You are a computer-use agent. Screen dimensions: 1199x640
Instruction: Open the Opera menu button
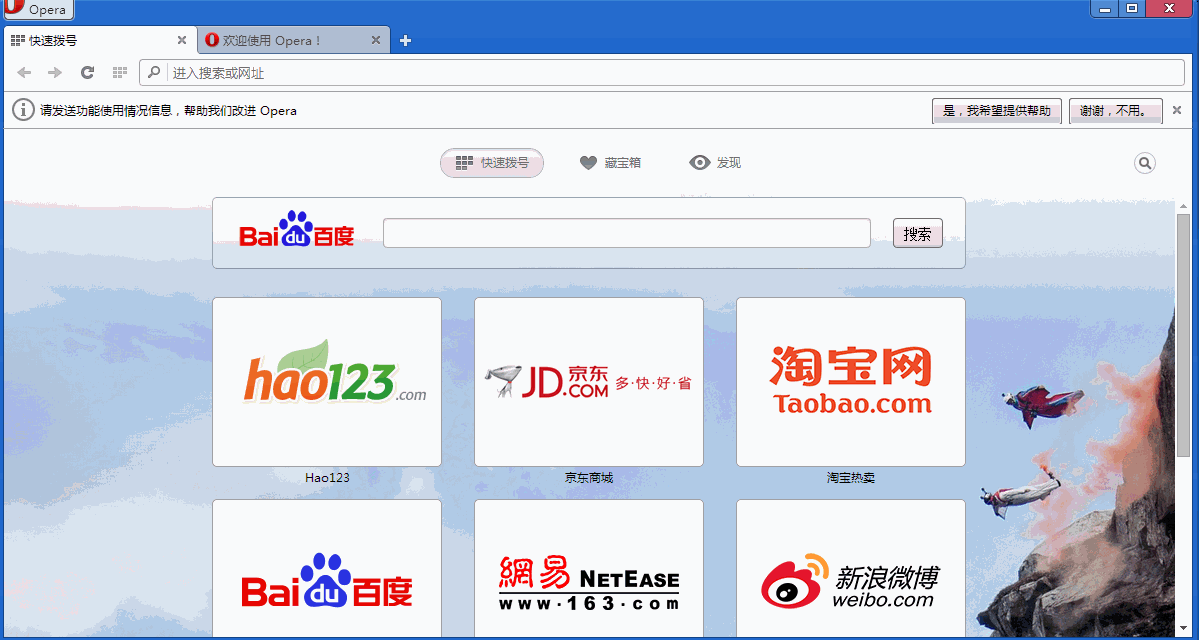[38, 10]
